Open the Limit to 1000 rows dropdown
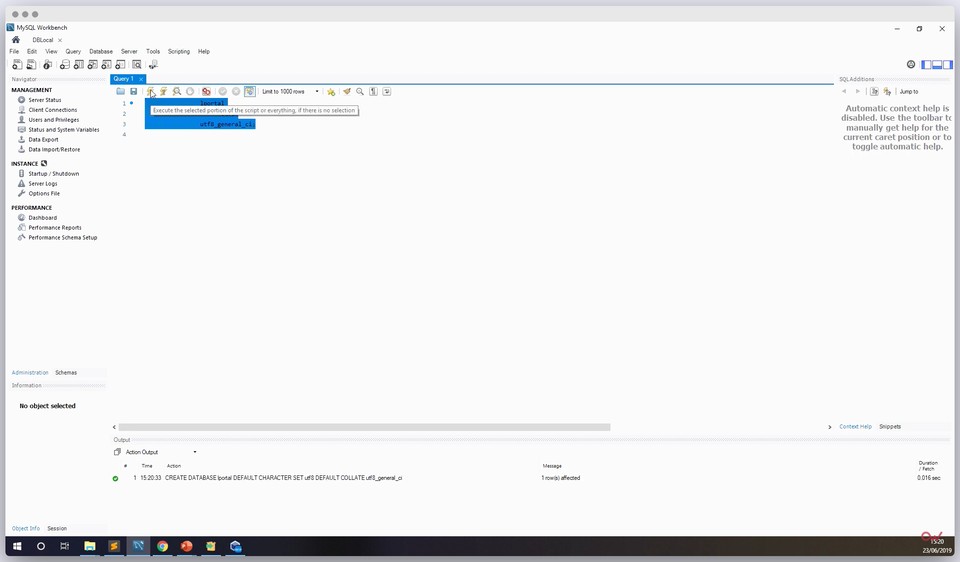Image resolution: width=960 pixels, height=562 pixels. coord(290,91)
